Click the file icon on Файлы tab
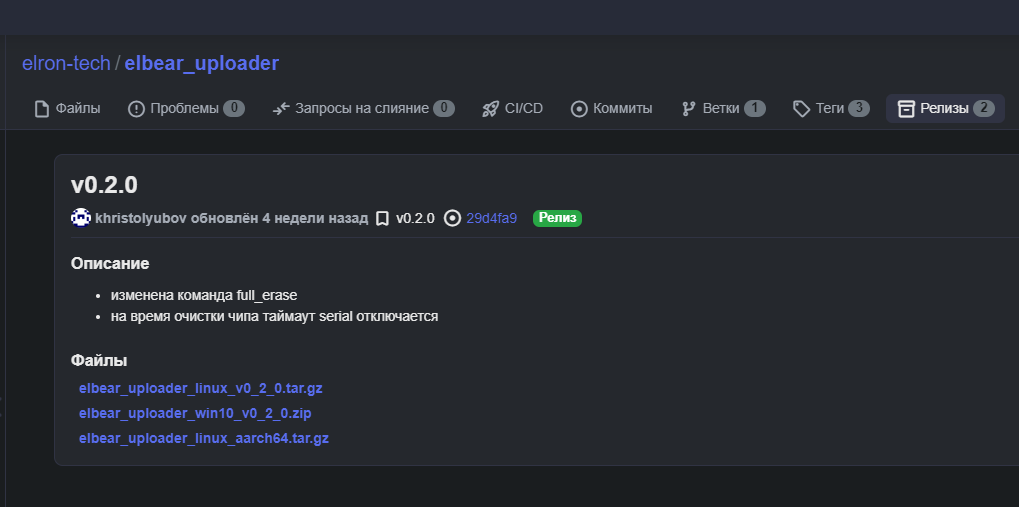 42,109
